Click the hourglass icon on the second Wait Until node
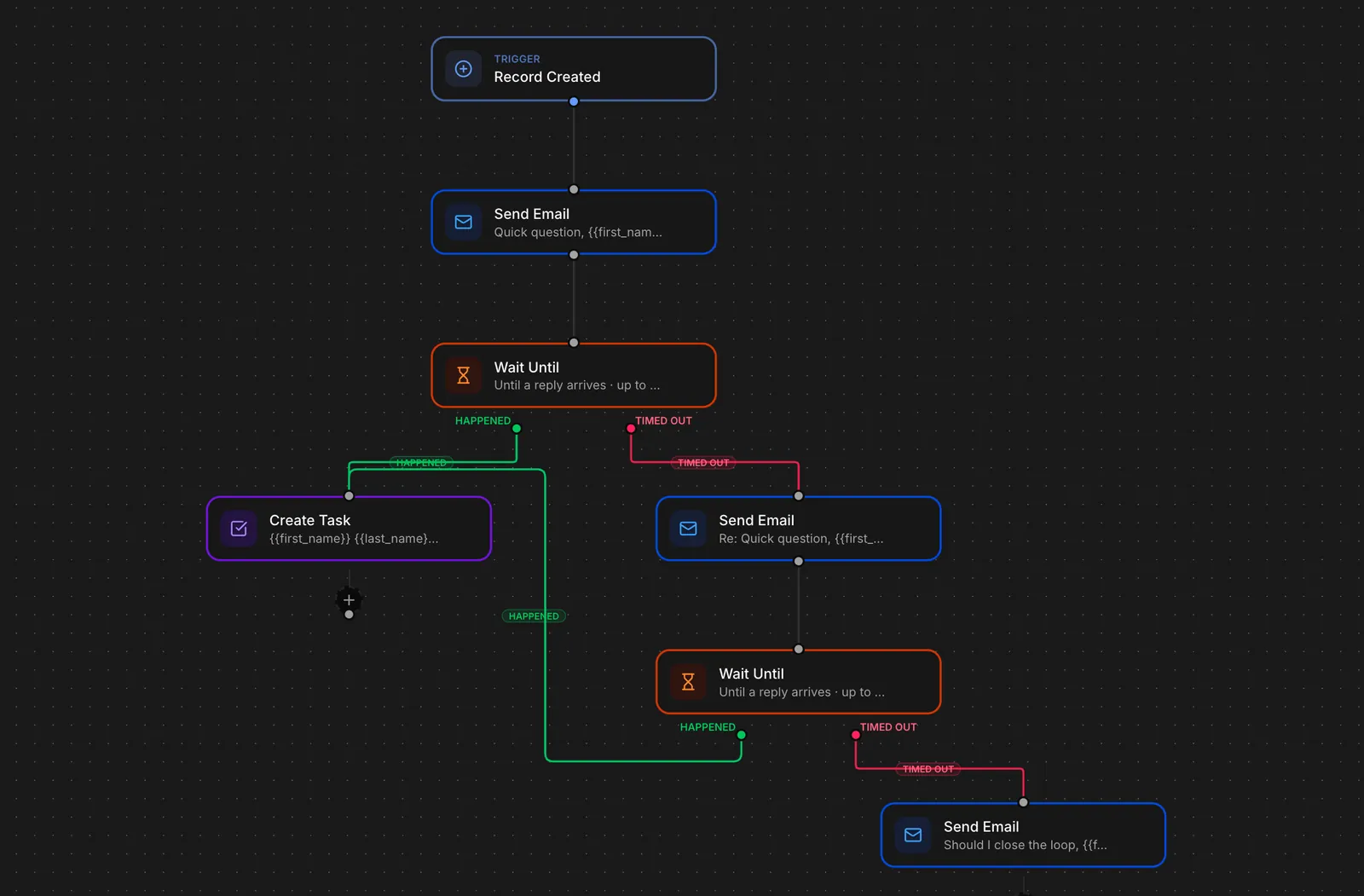Viewport: 1364px width, 896px height. pos(688,682)
